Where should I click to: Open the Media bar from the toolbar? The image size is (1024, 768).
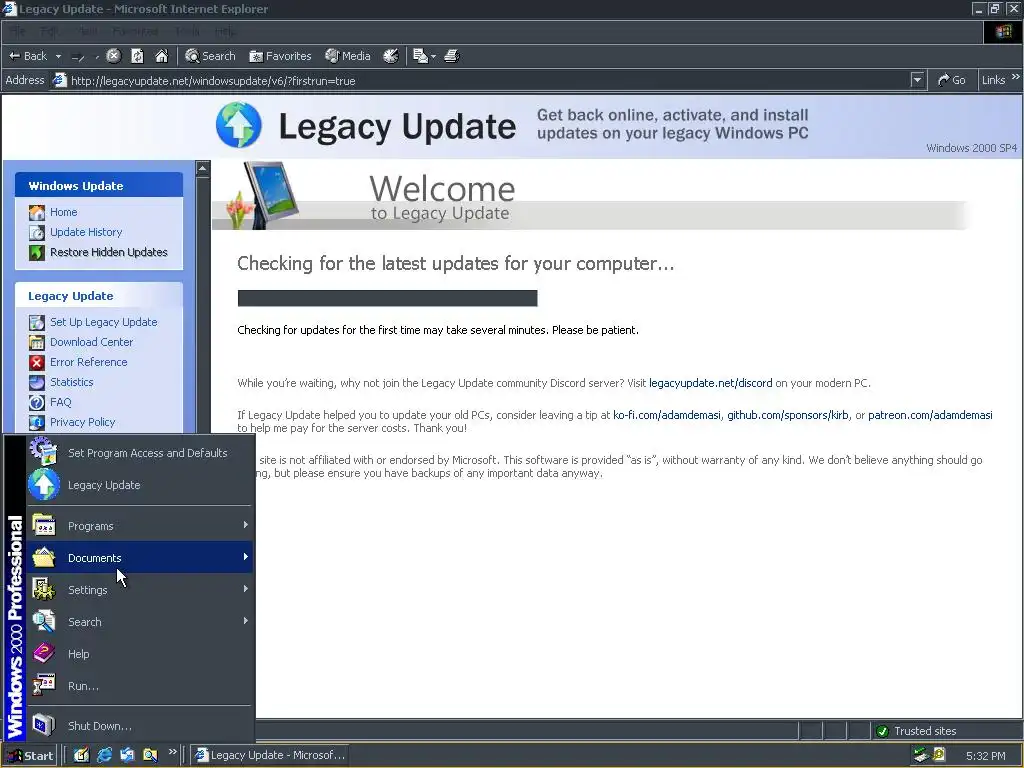348,56
